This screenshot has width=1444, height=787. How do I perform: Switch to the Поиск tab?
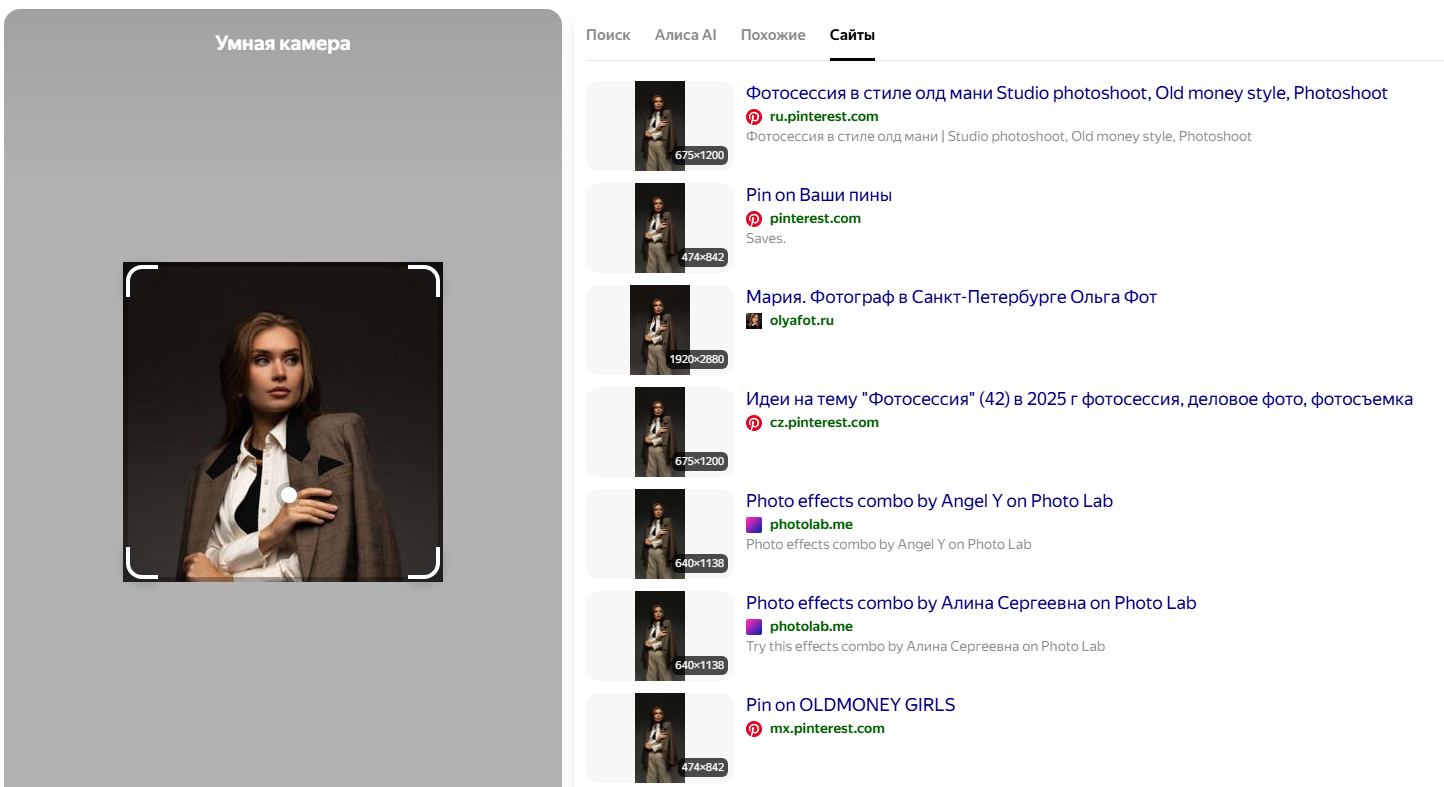(608, 35)
